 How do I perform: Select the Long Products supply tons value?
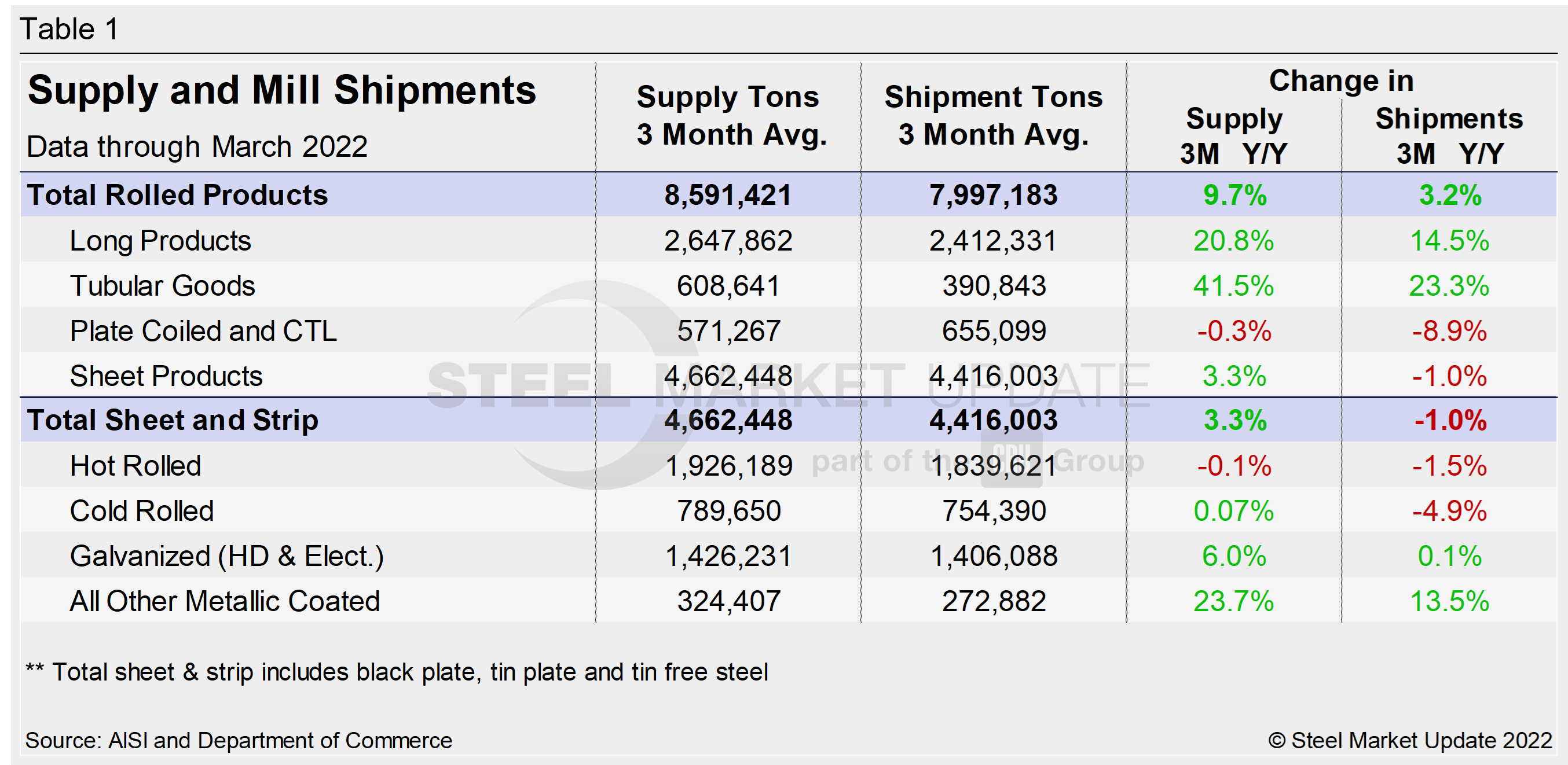point(728,241)
